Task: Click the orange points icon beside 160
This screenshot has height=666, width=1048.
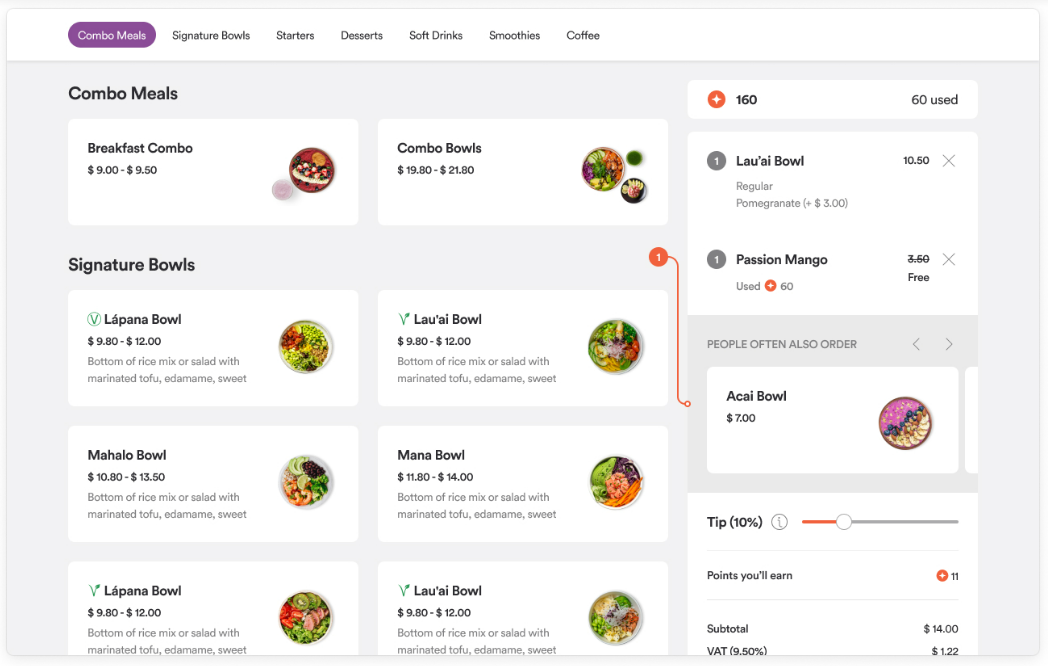Action: point(716,100)
